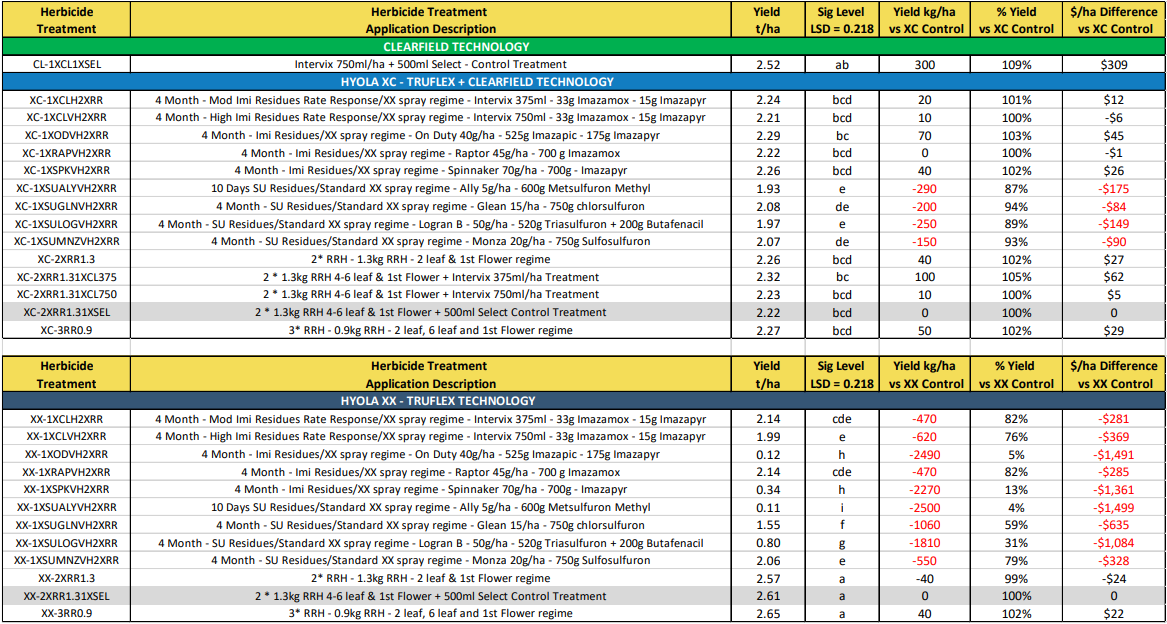Select the -$24 difference cell

coord(1113,578)
